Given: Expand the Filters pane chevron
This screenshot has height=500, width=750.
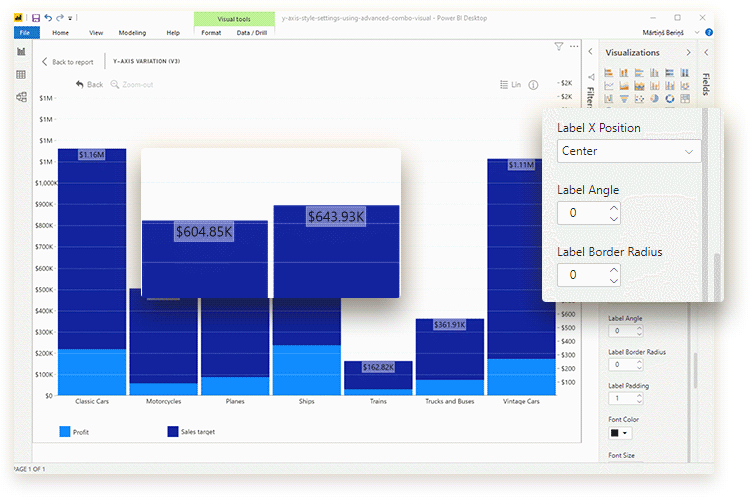Looking at the screenshot, I should [x=590, y=51].
